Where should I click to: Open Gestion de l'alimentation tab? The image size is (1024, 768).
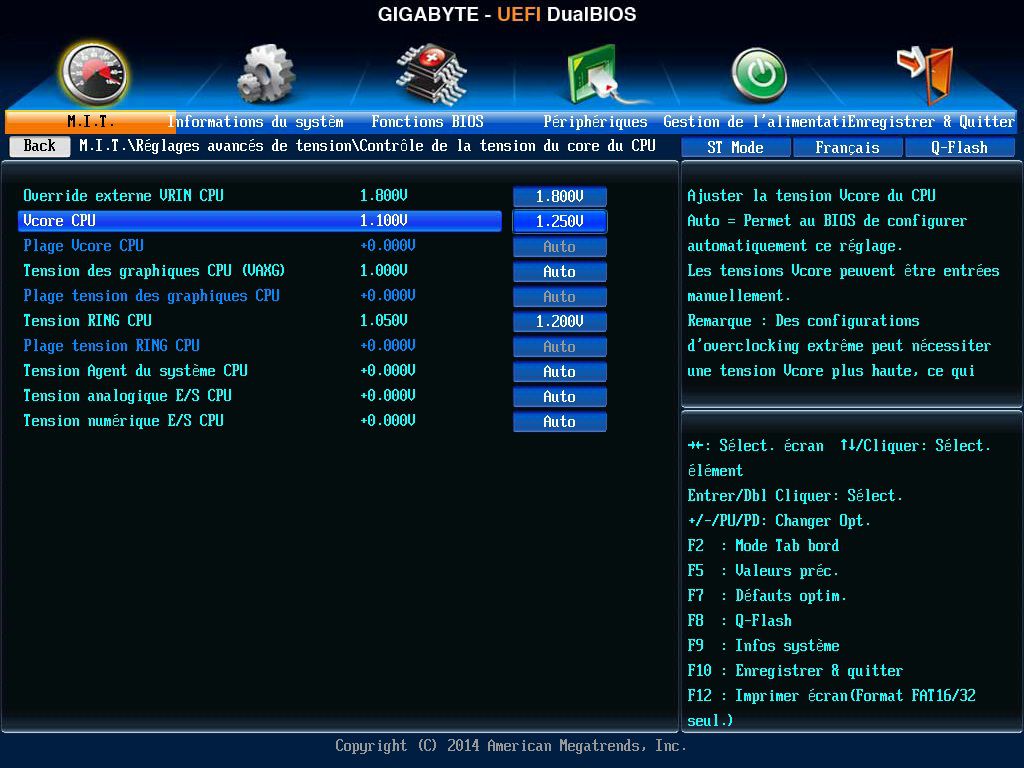click(754, 121)
